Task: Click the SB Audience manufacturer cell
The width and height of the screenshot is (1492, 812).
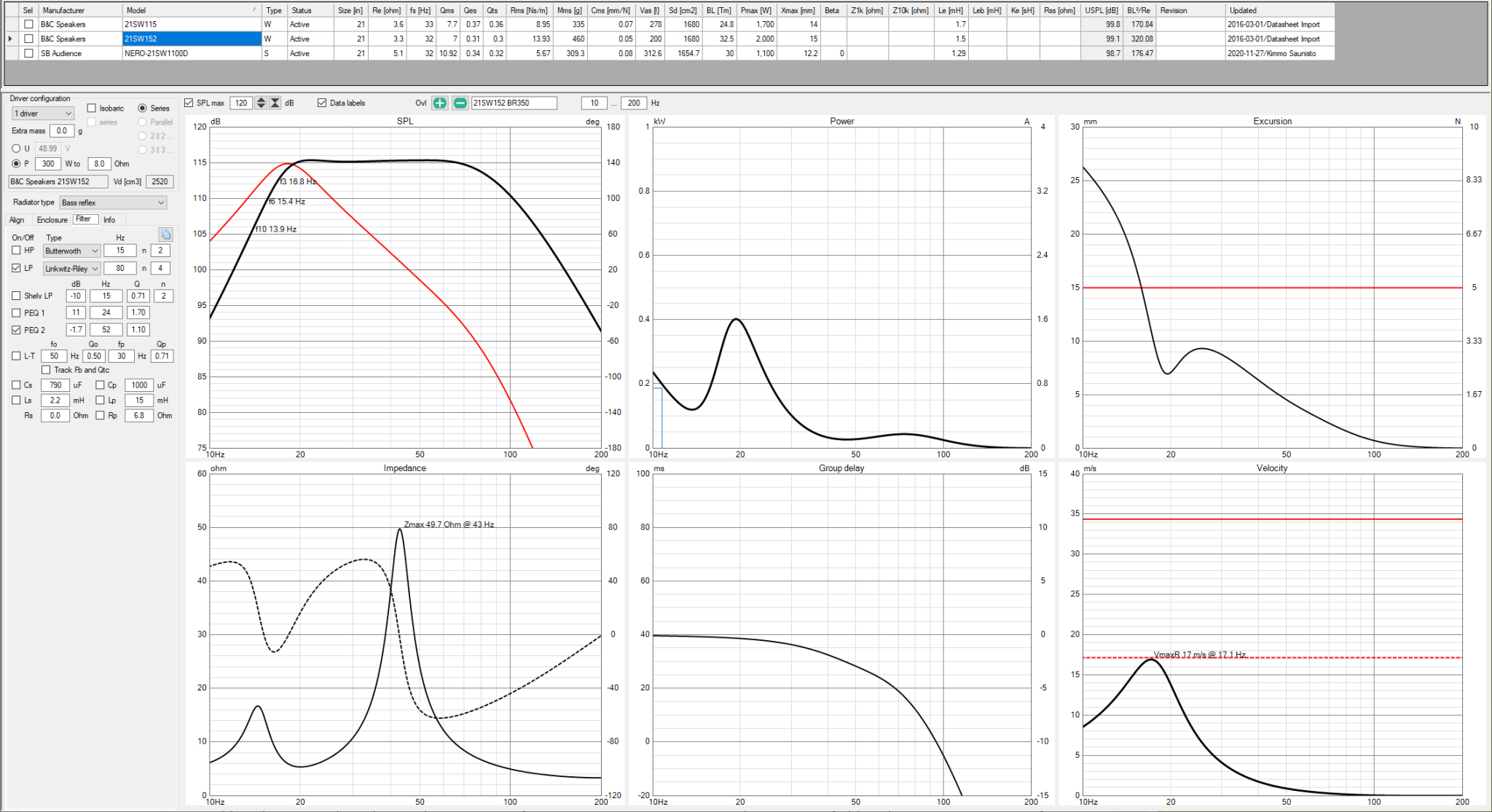Action: point(80,53)
